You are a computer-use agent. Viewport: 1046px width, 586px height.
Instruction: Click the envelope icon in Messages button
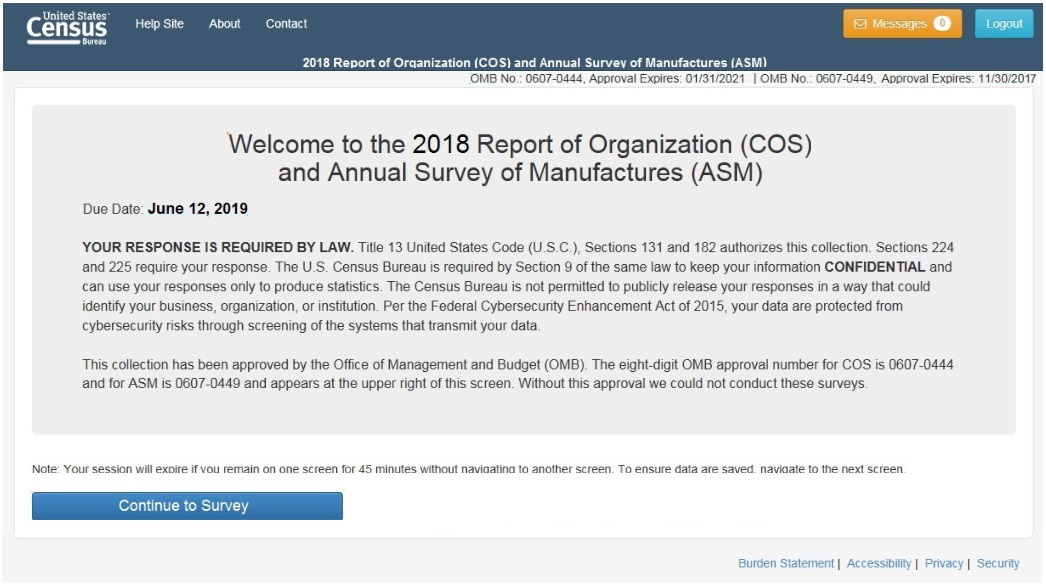click(860, 24)
